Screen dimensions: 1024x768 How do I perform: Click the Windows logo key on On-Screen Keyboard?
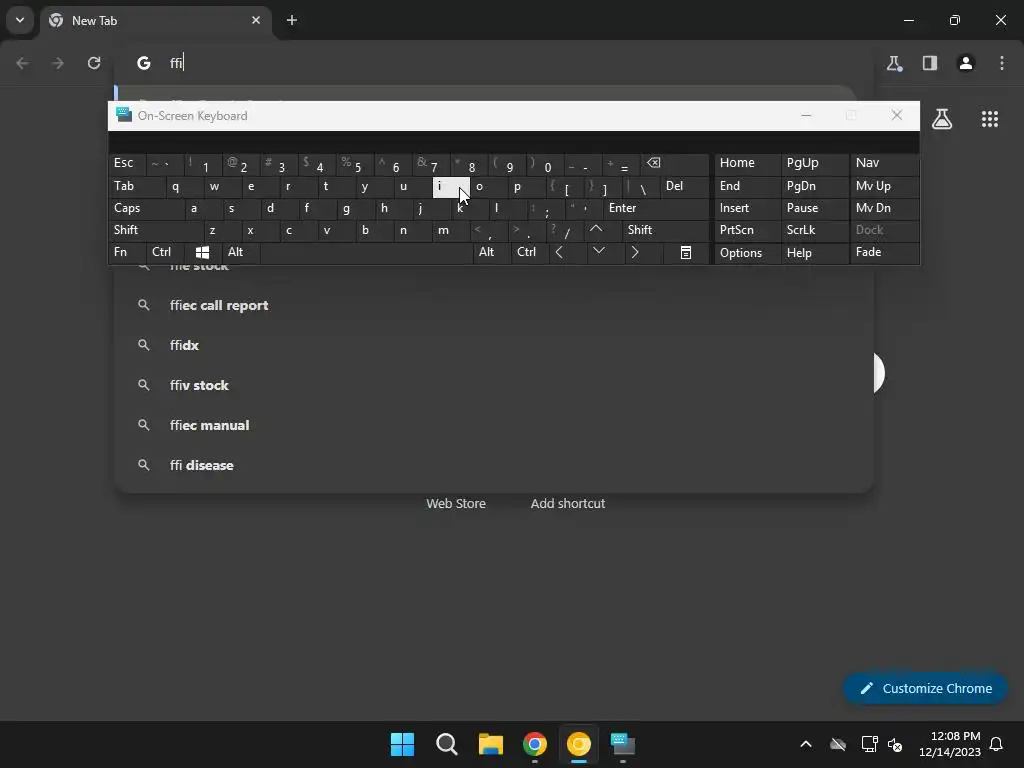click(202, 252)
